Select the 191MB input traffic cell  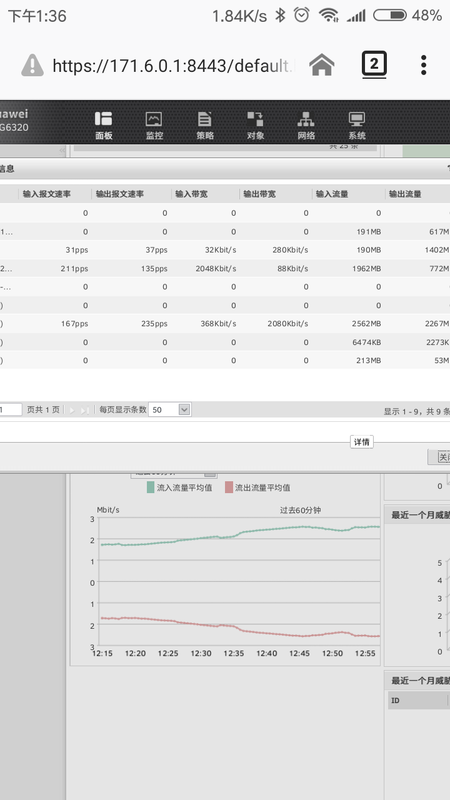coord(369,232)
